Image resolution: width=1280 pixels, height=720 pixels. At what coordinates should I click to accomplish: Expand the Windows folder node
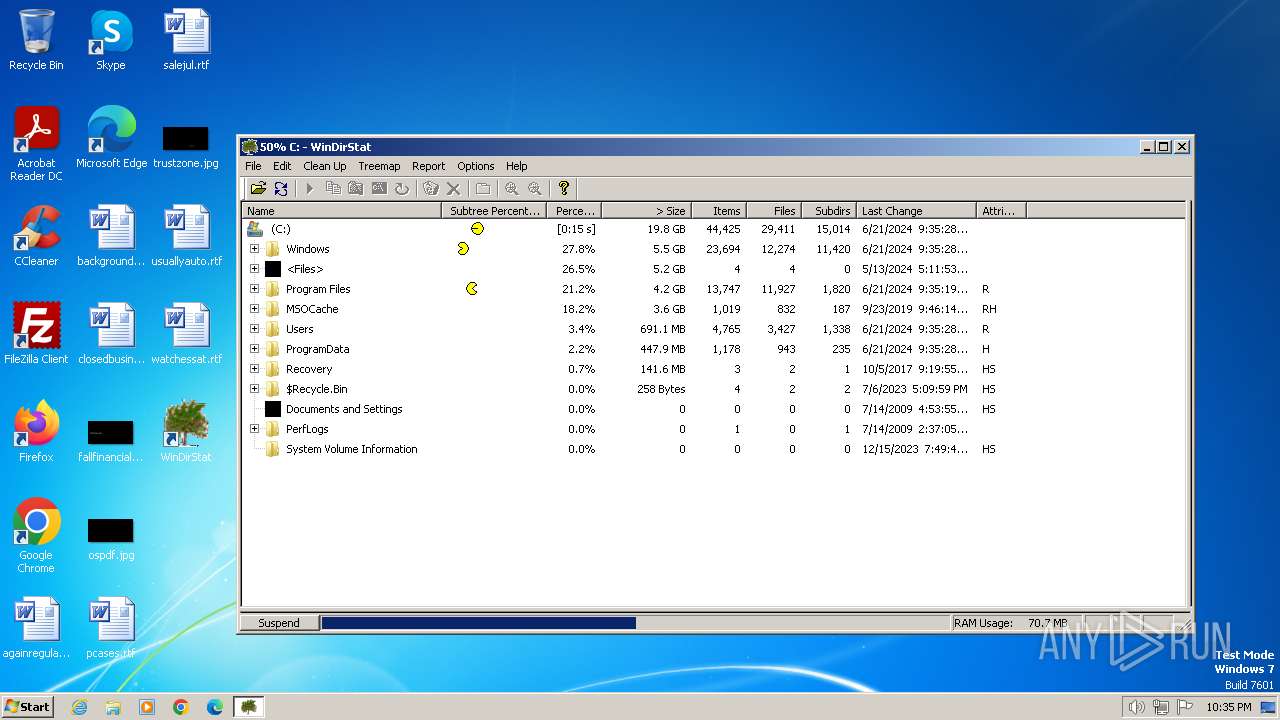pyautogui.click(x=254, y=249)
